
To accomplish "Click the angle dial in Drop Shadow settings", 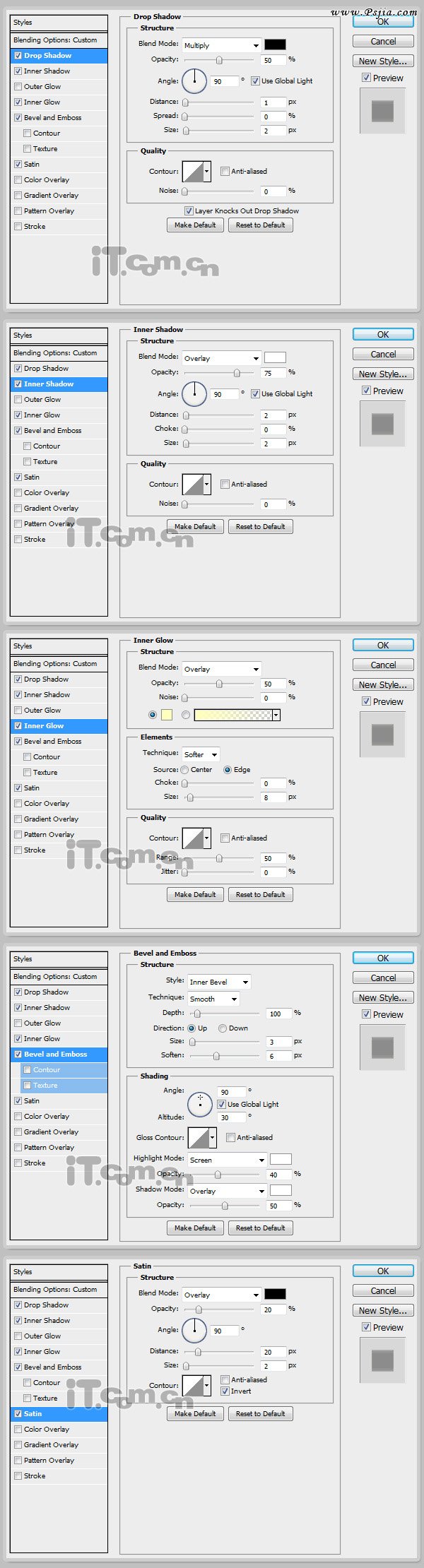I will 194,81.
